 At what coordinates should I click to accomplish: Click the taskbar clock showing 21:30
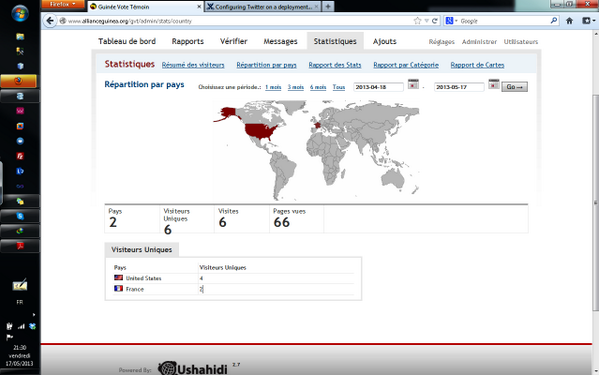[x=19, y=348]
